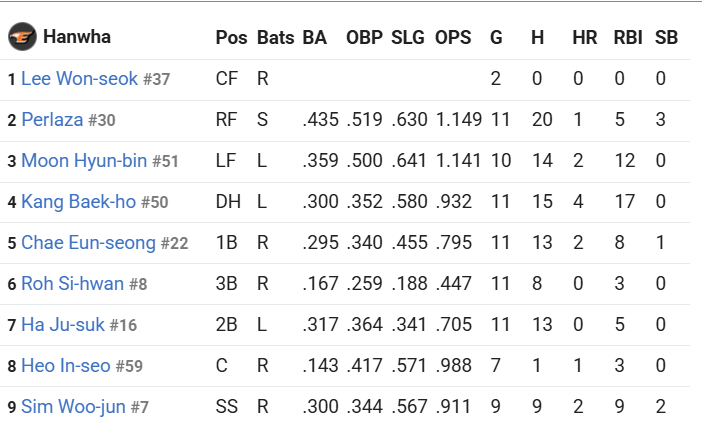702x427 pixels.
Task: Open Roh Si-hwan player profile
Action: pos(73,283)
